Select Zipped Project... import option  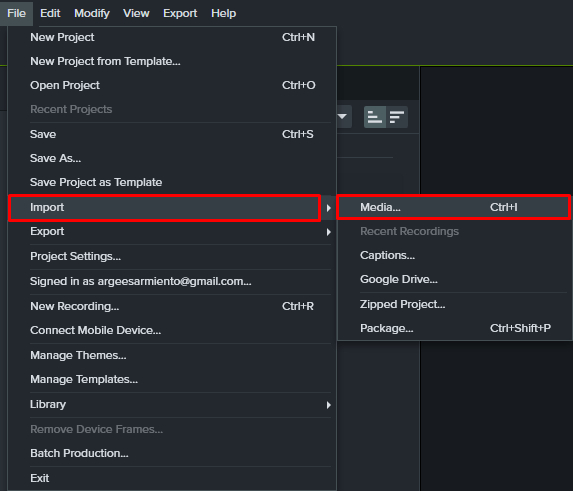tap(454, 304)
